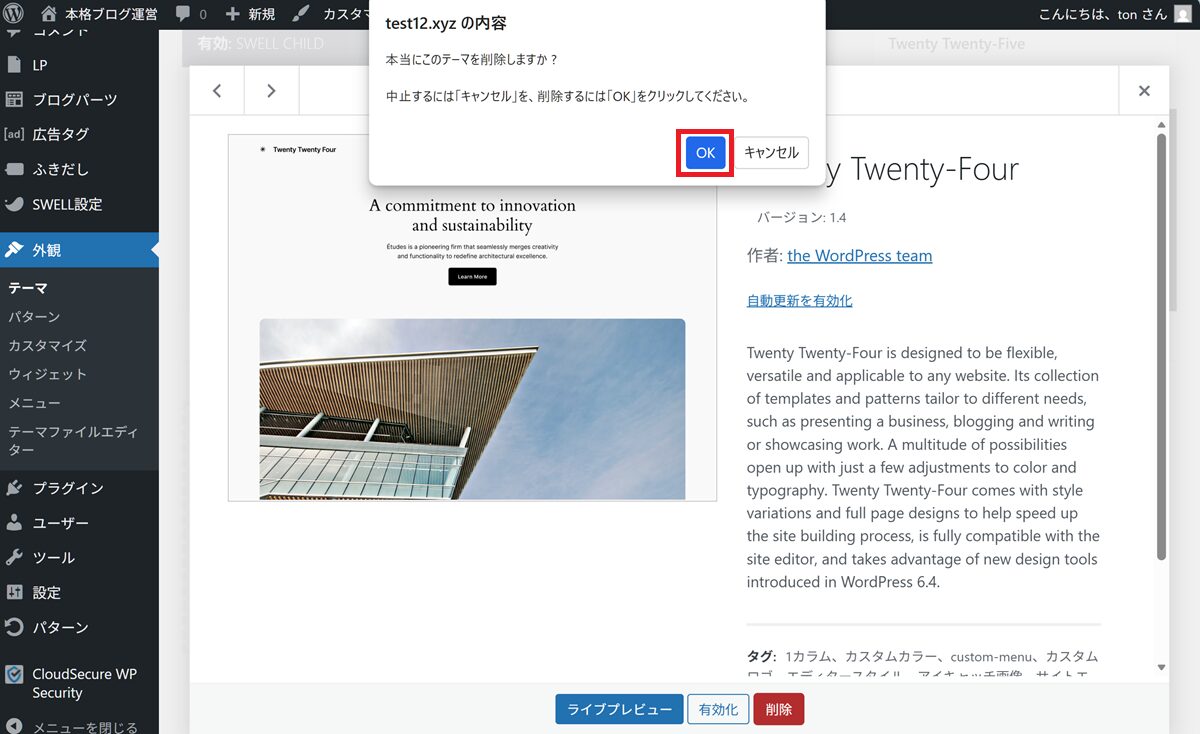This screenshot has height=734, width=1200.
Task: Click the CloudSecure WP Security shield icon
Action: 14,674
